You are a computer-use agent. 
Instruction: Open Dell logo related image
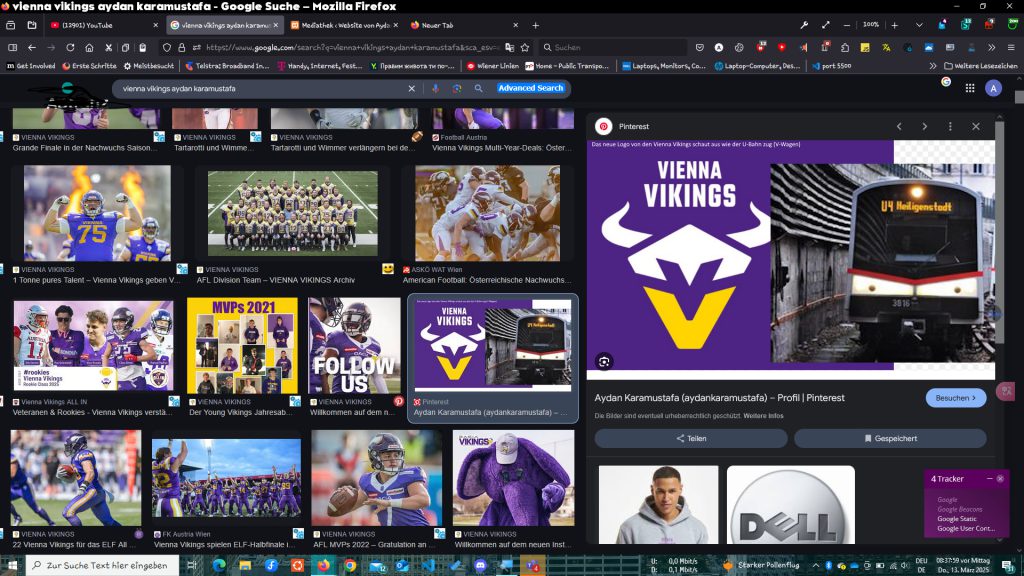coord(791,505)
